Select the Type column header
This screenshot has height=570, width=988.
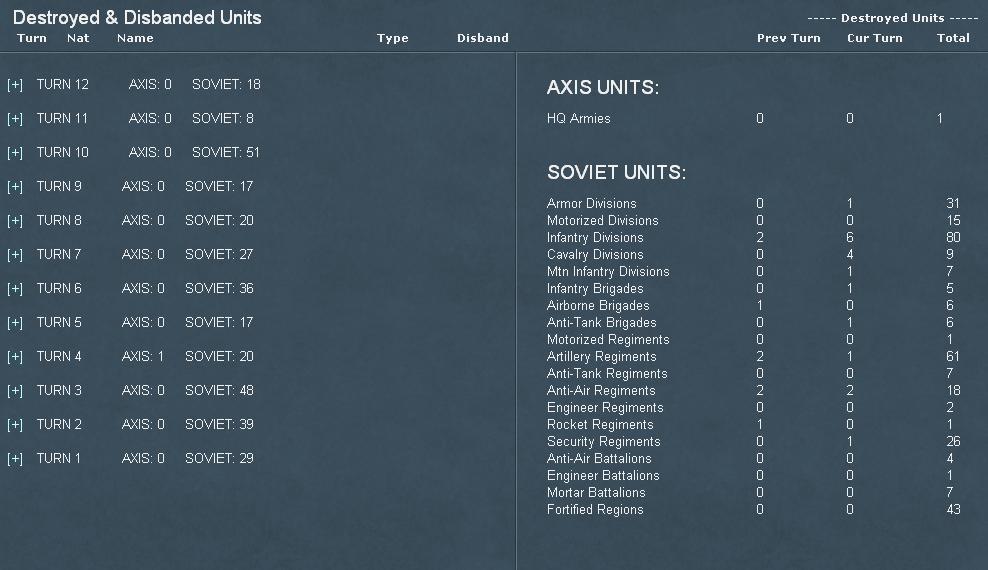click(393, 38)
